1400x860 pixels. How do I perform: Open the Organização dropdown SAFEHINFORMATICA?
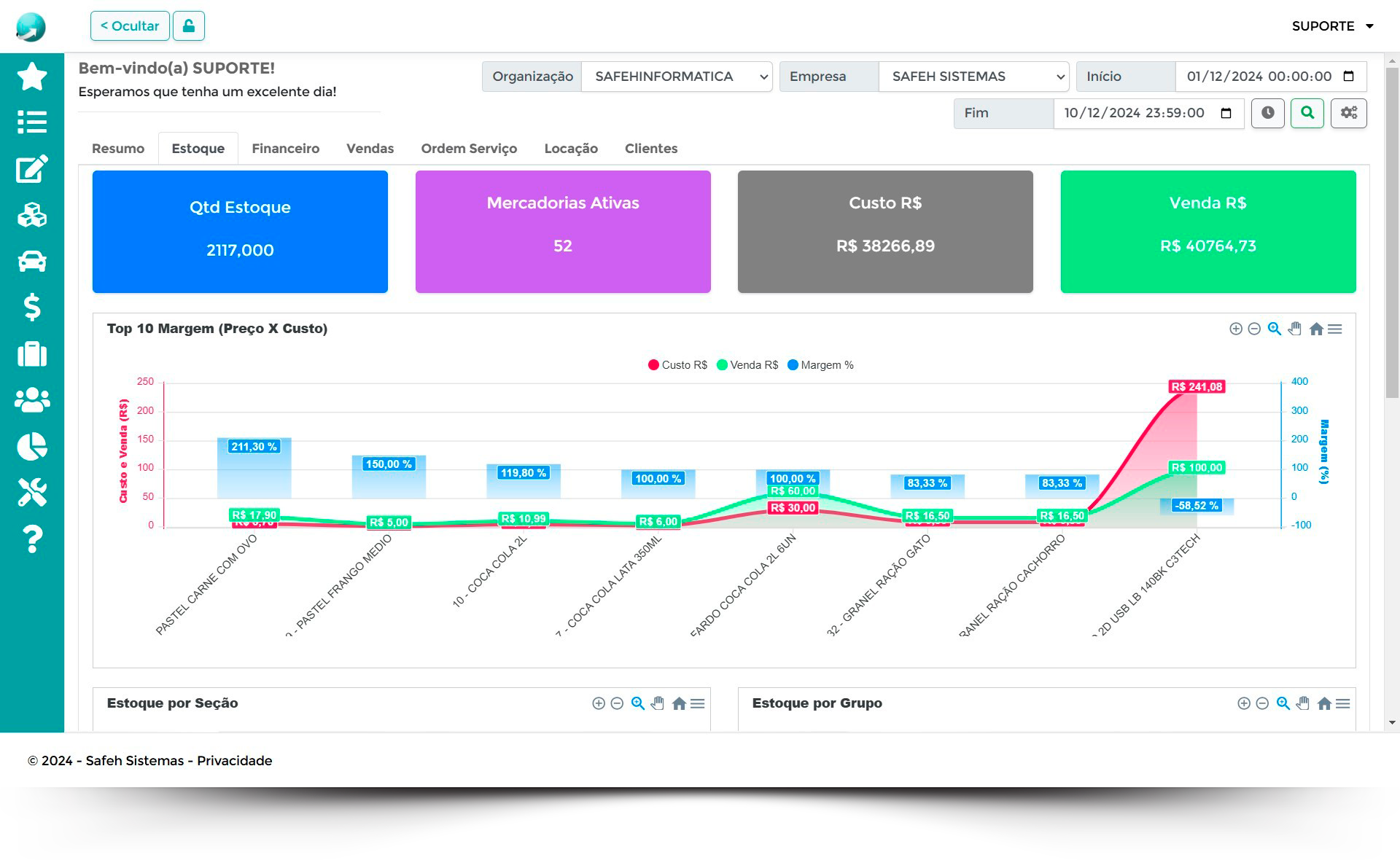click(x=677, y=77)
